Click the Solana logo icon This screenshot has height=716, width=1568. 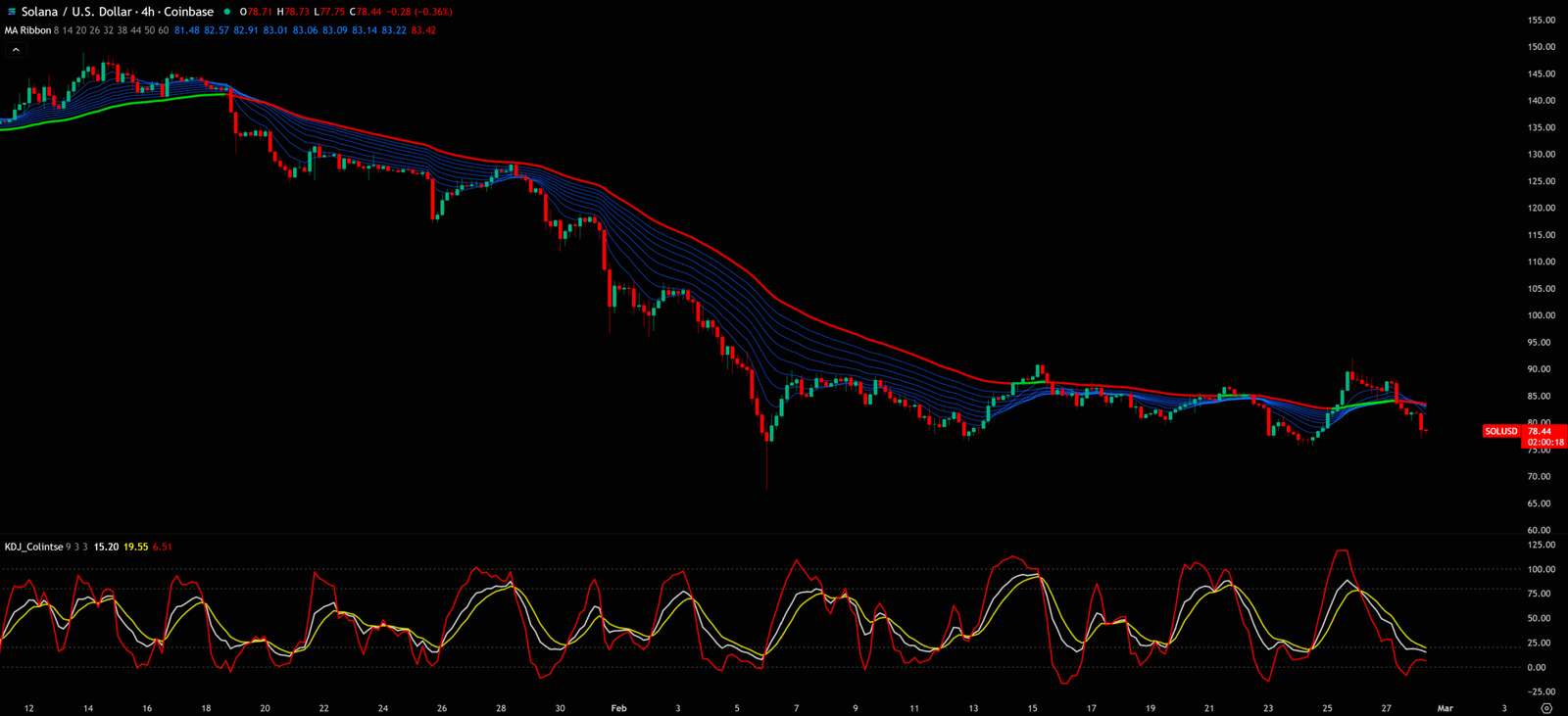coord(11,12)
